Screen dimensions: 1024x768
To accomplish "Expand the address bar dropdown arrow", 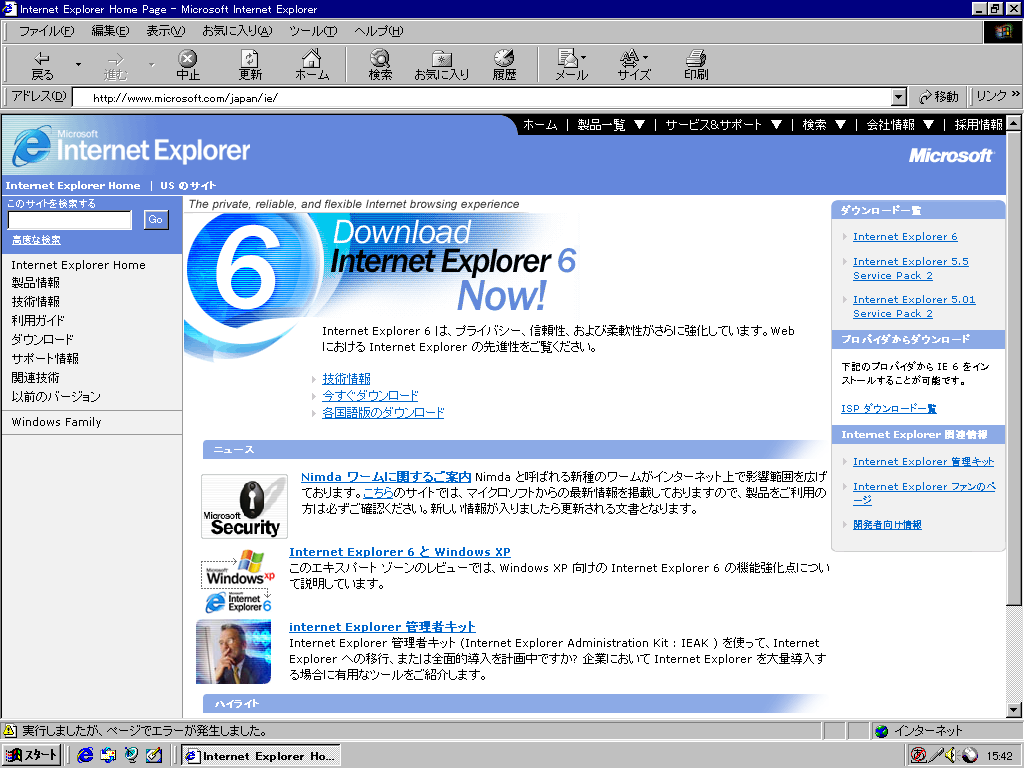I will (899, 98).
